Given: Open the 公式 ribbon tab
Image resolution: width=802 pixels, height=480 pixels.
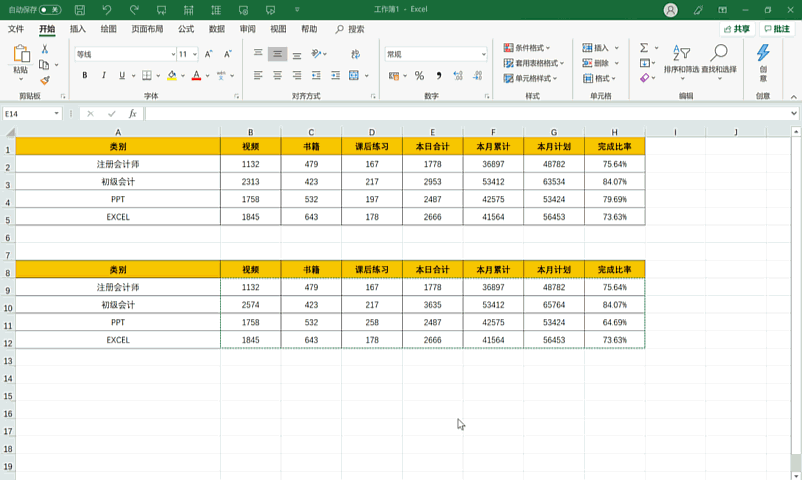Looking at the screenshot, I should (x=186, y=29).
